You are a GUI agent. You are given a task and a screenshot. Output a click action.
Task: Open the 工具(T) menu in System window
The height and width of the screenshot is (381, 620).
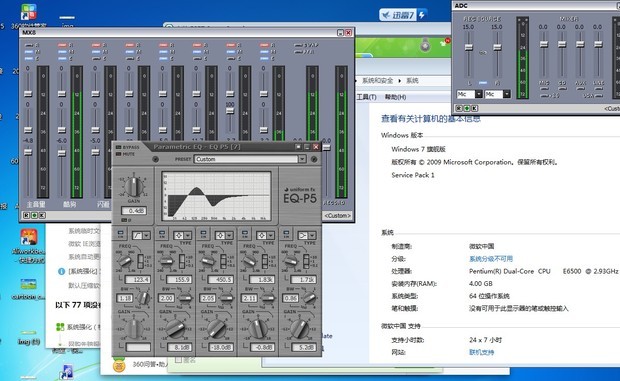[x=367, y=97]
